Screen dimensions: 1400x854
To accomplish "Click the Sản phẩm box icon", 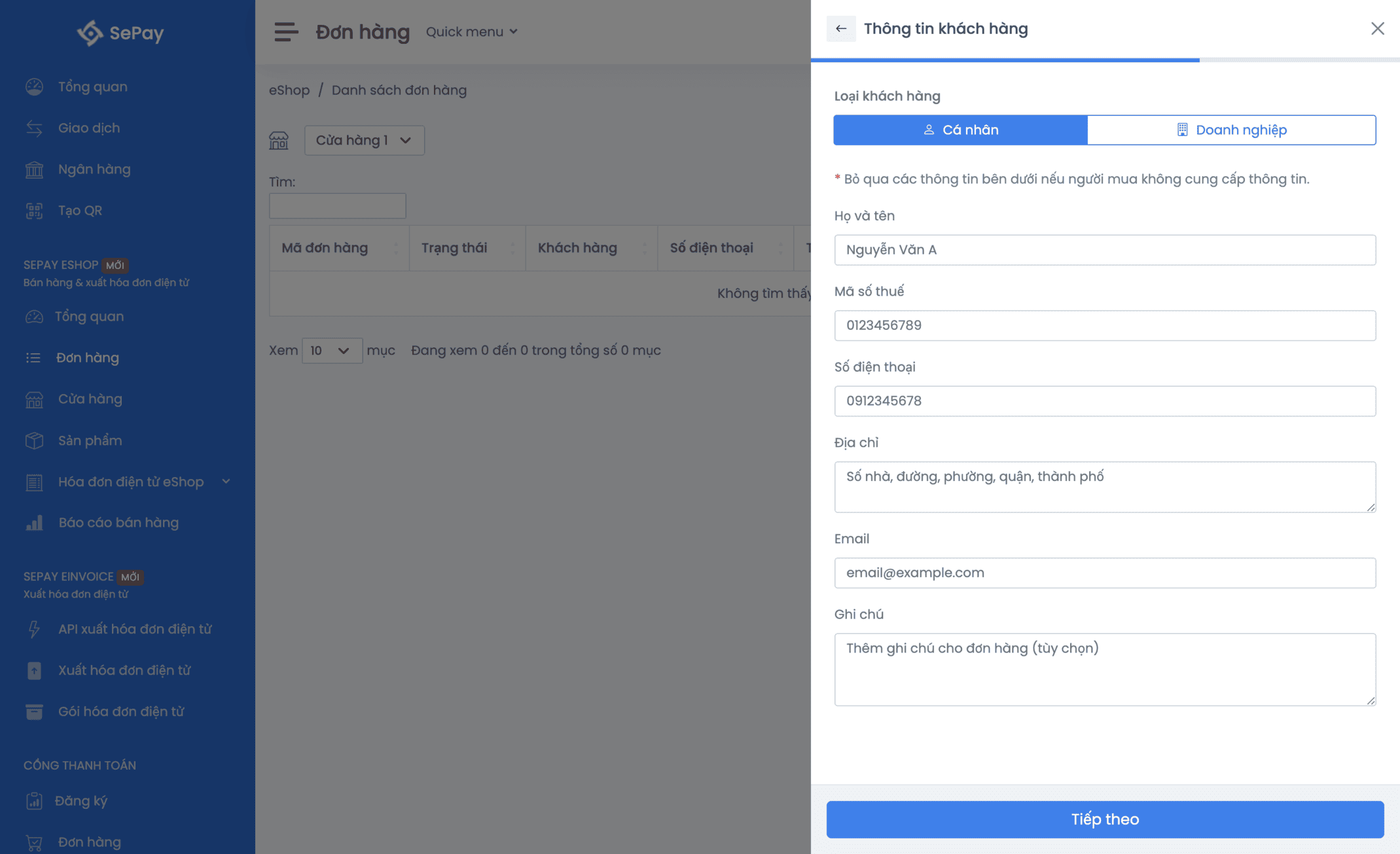I will point(34,440).
